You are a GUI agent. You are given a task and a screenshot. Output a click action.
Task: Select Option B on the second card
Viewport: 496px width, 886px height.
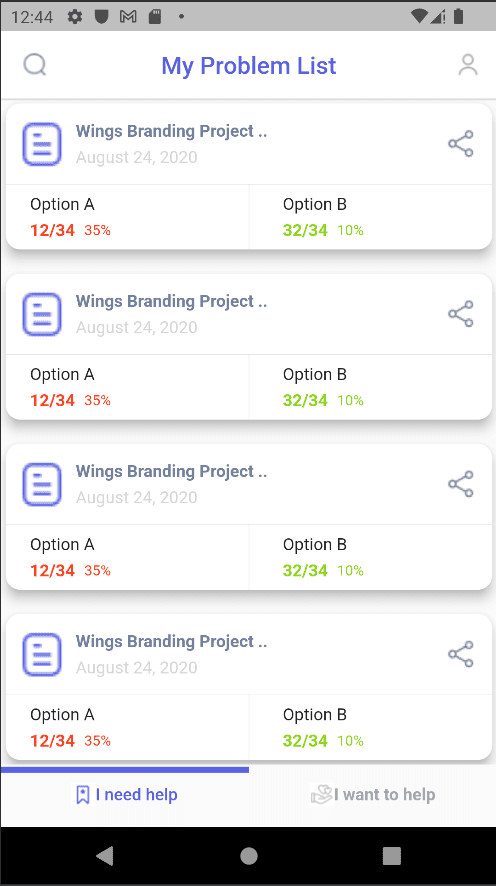click(x=371, y=387)
